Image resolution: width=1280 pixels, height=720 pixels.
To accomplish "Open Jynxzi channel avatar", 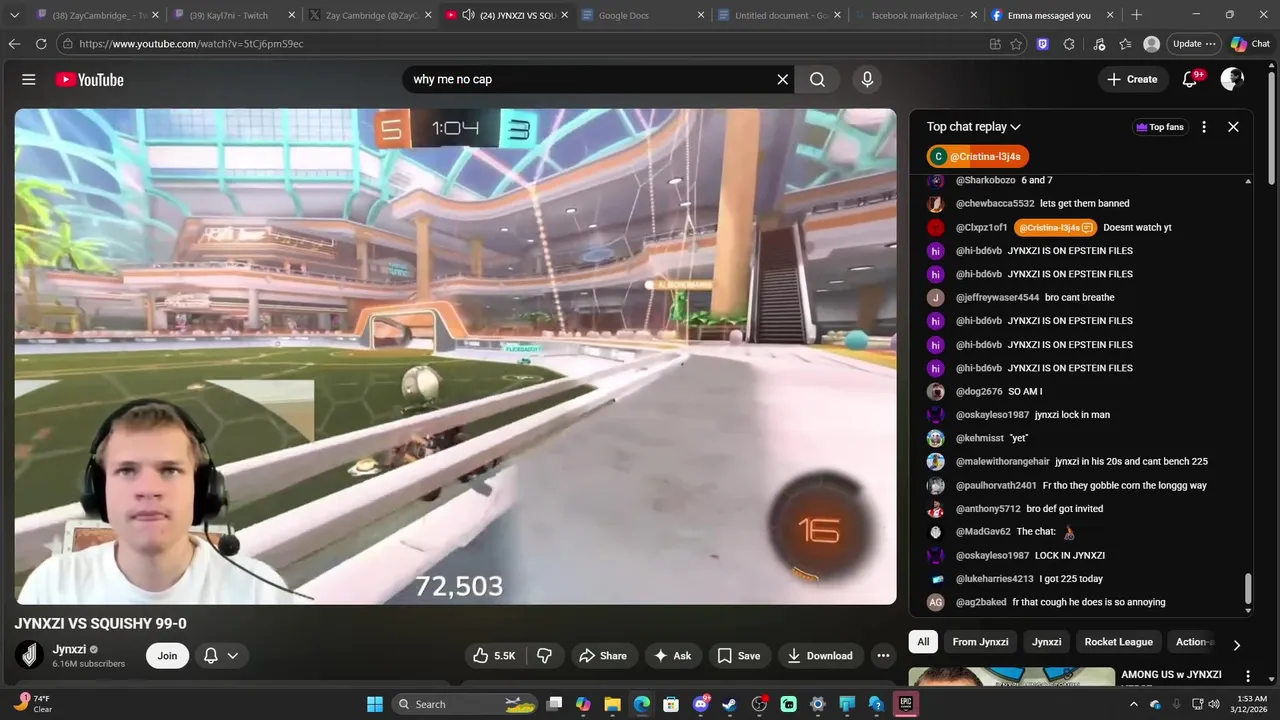I will [x=29, y=655].
